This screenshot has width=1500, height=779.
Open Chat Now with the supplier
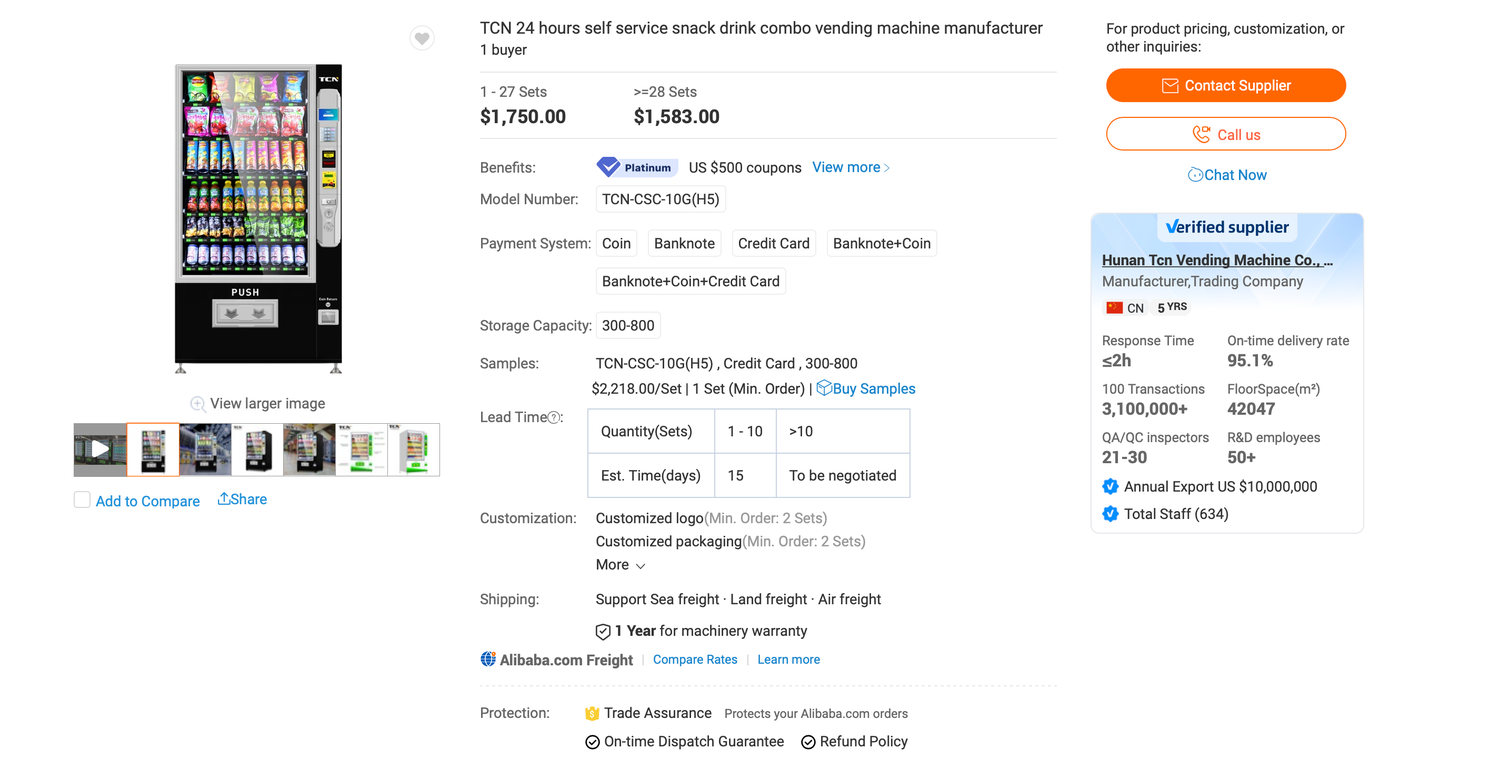(1226, 175)
